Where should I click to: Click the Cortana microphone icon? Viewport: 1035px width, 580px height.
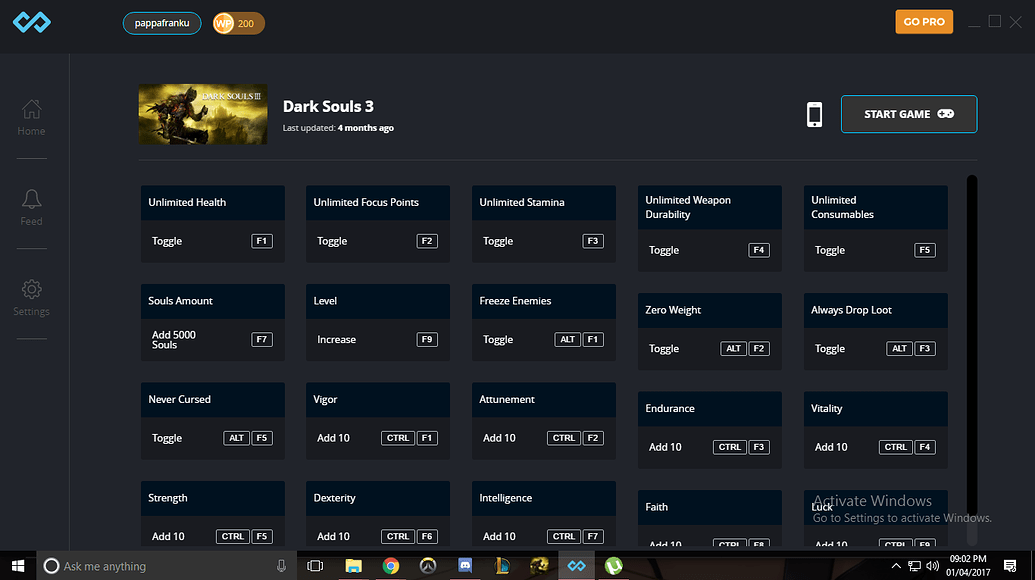(x=282, y=565)
